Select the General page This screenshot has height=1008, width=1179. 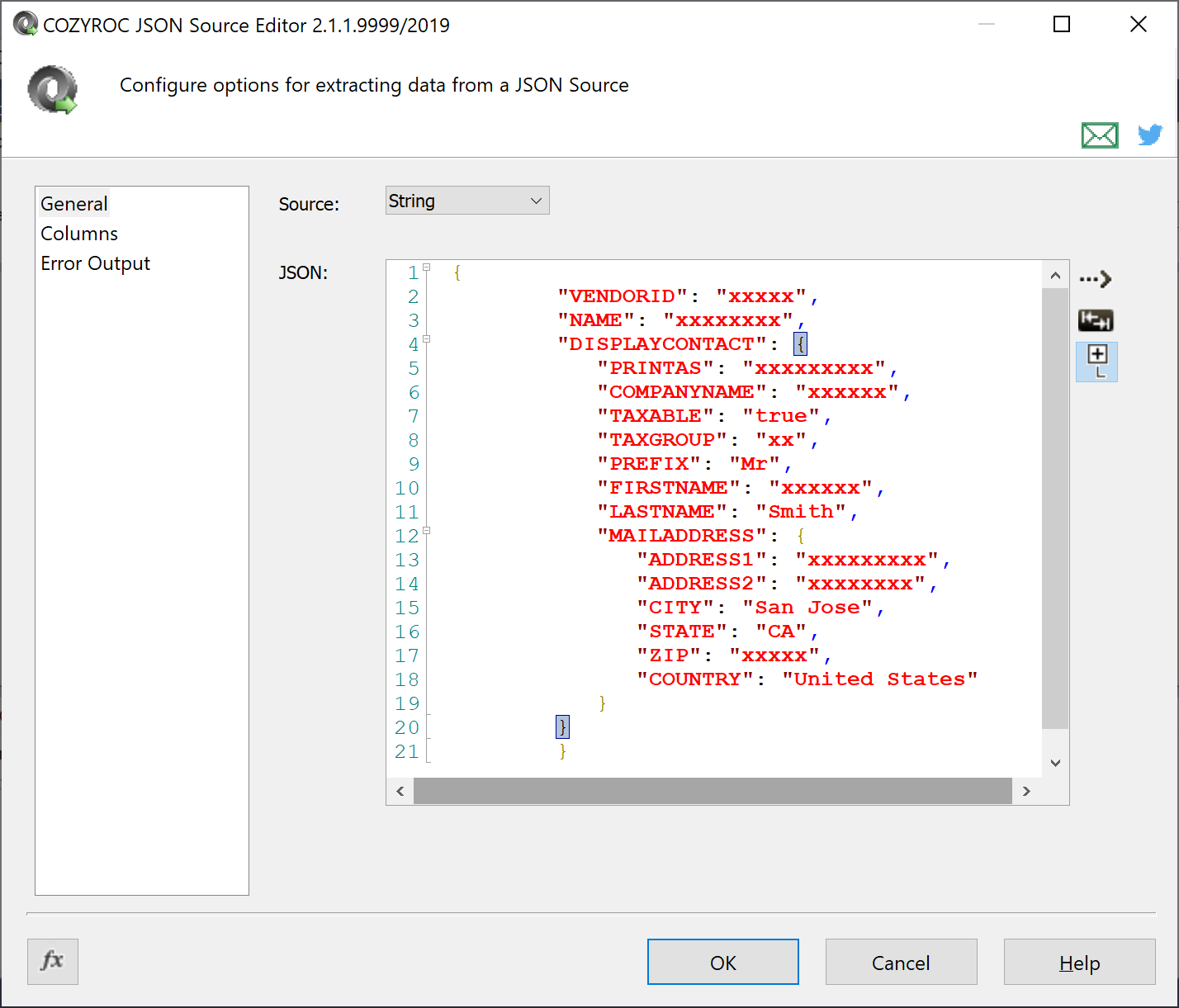[x=74, y=204]
